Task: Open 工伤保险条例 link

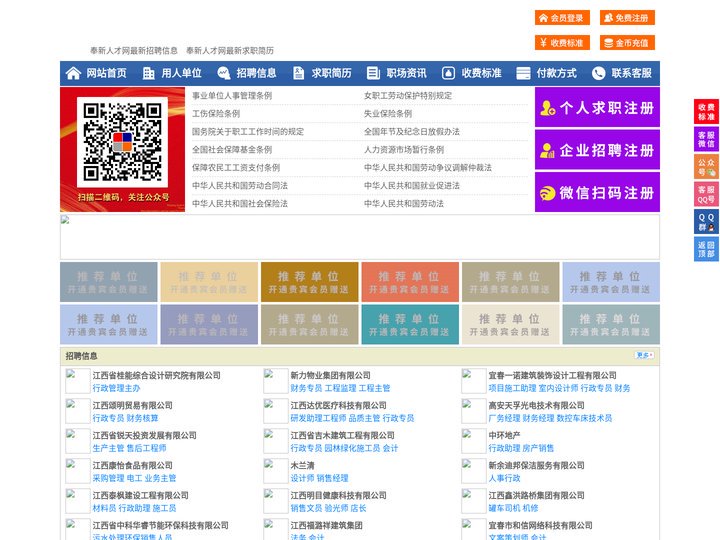Action: [216, 113]
